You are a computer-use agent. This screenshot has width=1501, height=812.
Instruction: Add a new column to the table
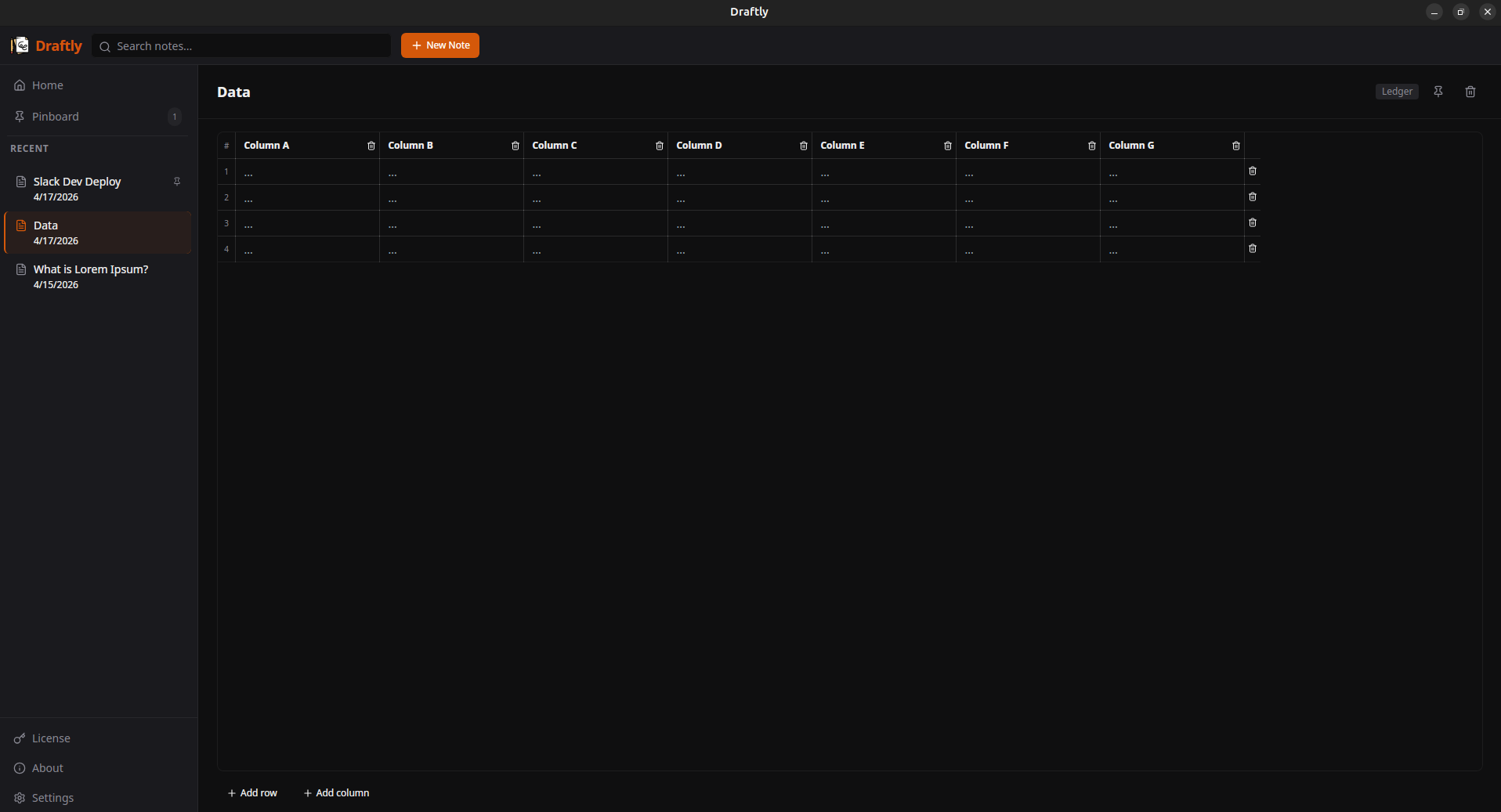click(337, 793)
